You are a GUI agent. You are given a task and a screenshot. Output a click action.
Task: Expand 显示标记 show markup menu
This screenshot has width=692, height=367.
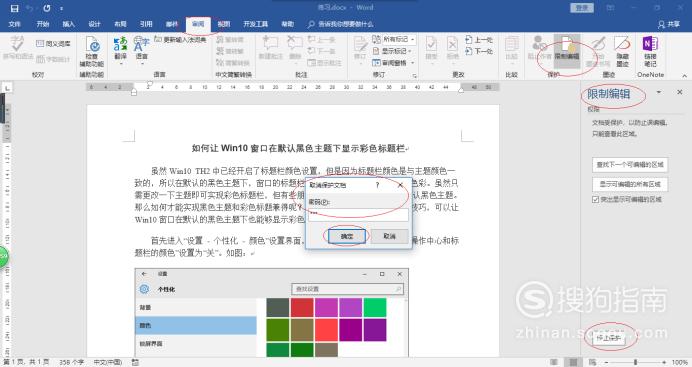[x=392, y=51]
